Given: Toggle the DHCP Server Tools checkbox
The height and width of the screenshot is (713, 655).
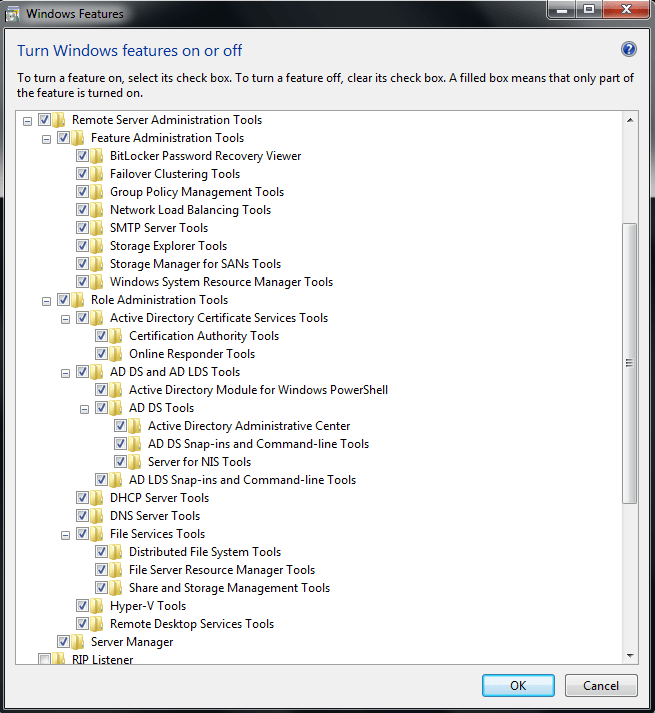Looking at the screenshot, I should point(82,497).
